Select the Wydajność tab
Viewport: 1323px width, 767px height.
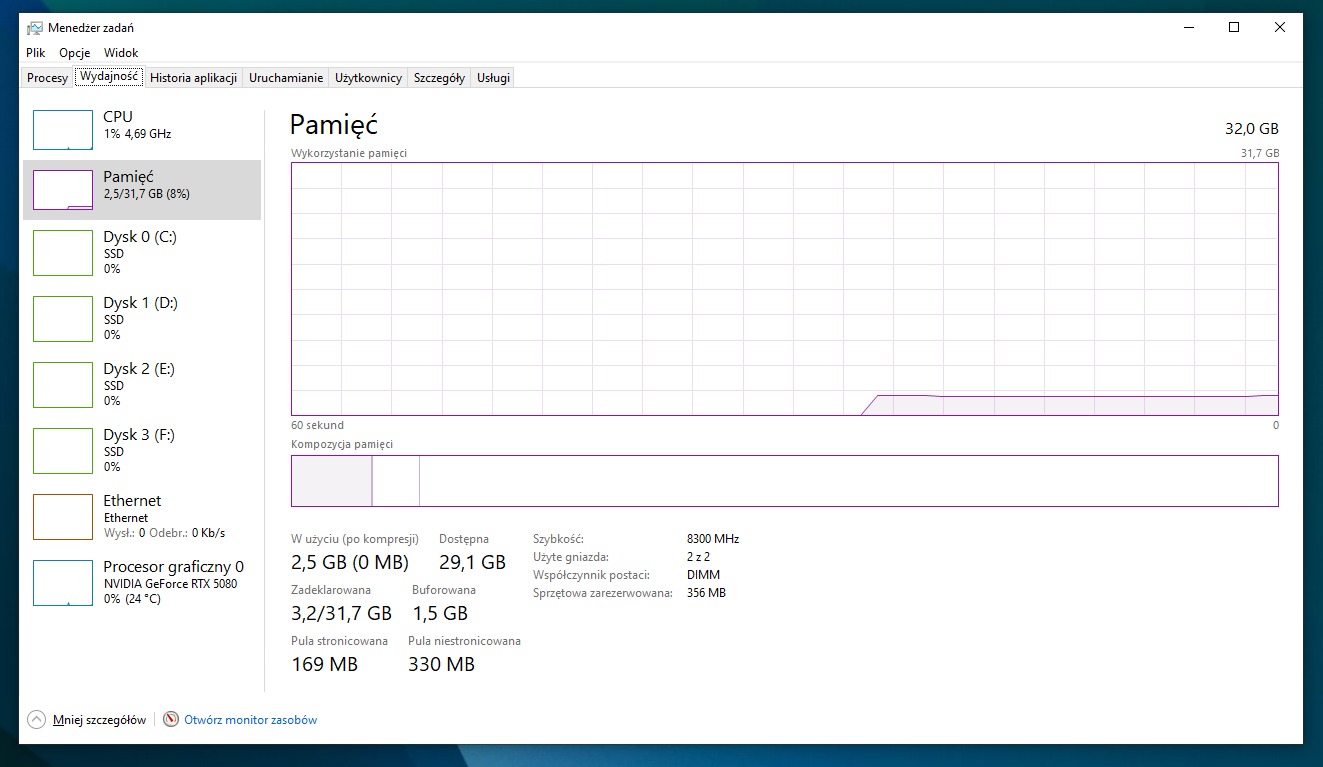110,76
